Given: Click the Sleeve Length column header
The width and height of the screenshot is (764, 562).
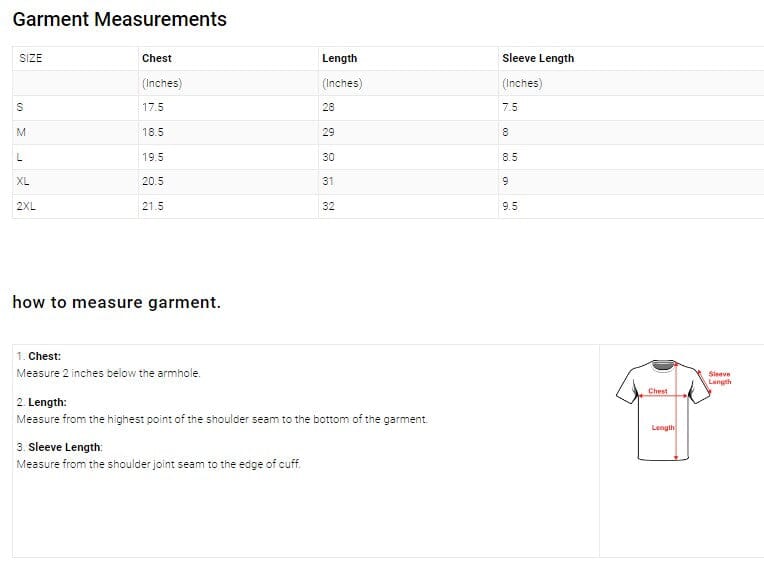Looking at the screenshot, I should coord(538,58).
